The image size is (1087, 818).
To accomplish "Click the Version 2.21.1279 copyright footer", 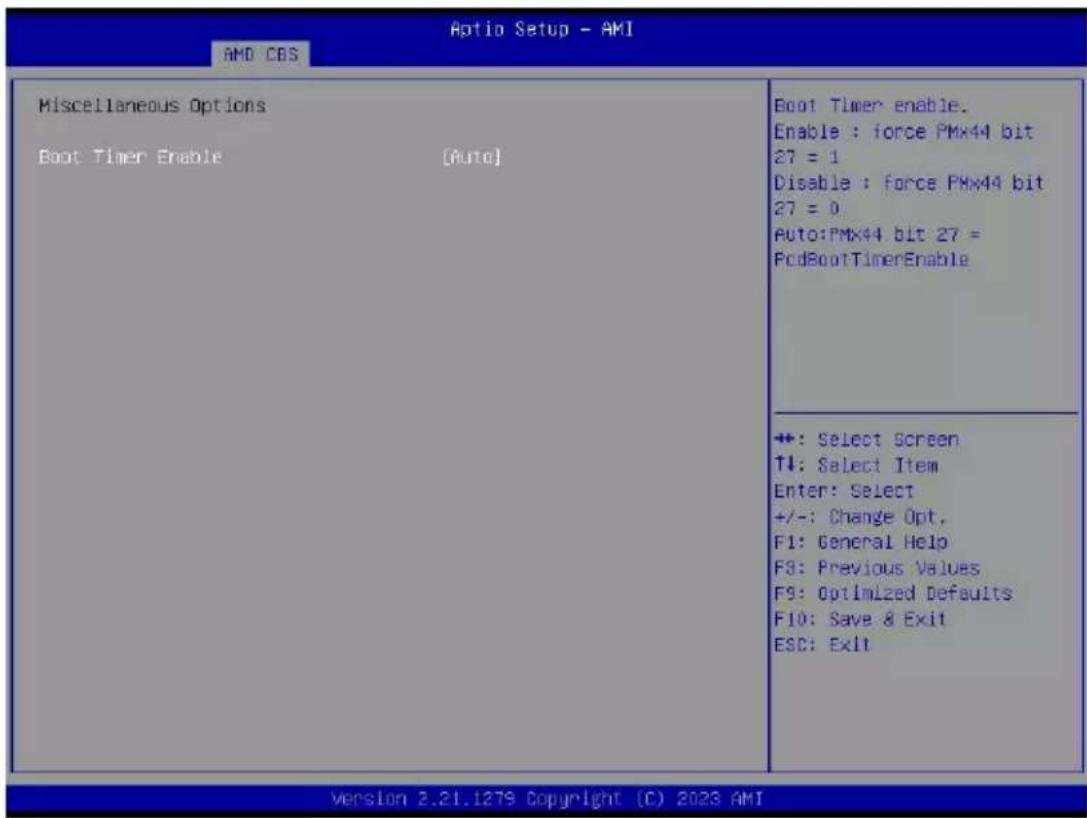I will [x=547, y=799].
